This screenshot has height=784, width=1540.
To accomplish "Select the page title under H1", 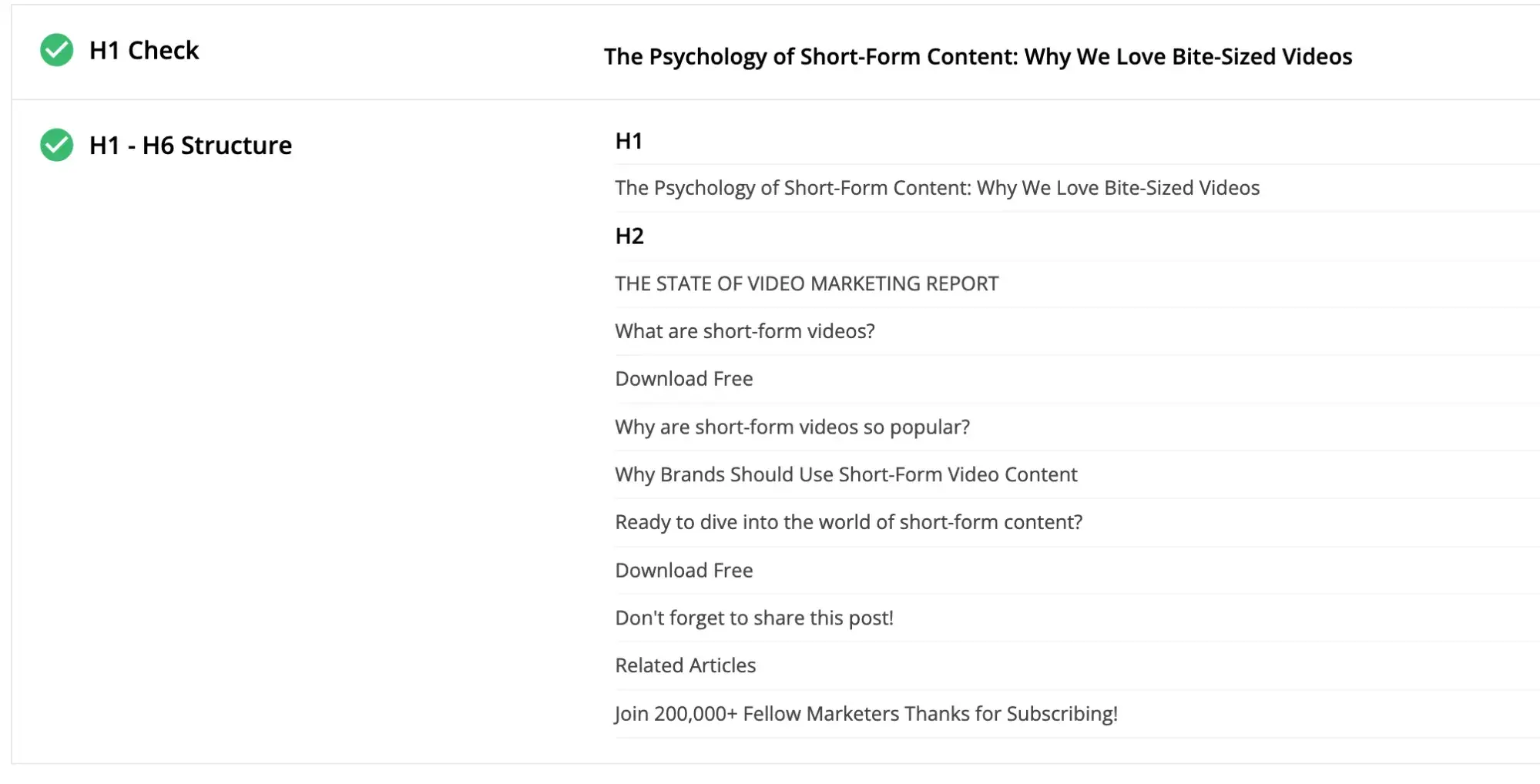I will click(x=936, y=188).
